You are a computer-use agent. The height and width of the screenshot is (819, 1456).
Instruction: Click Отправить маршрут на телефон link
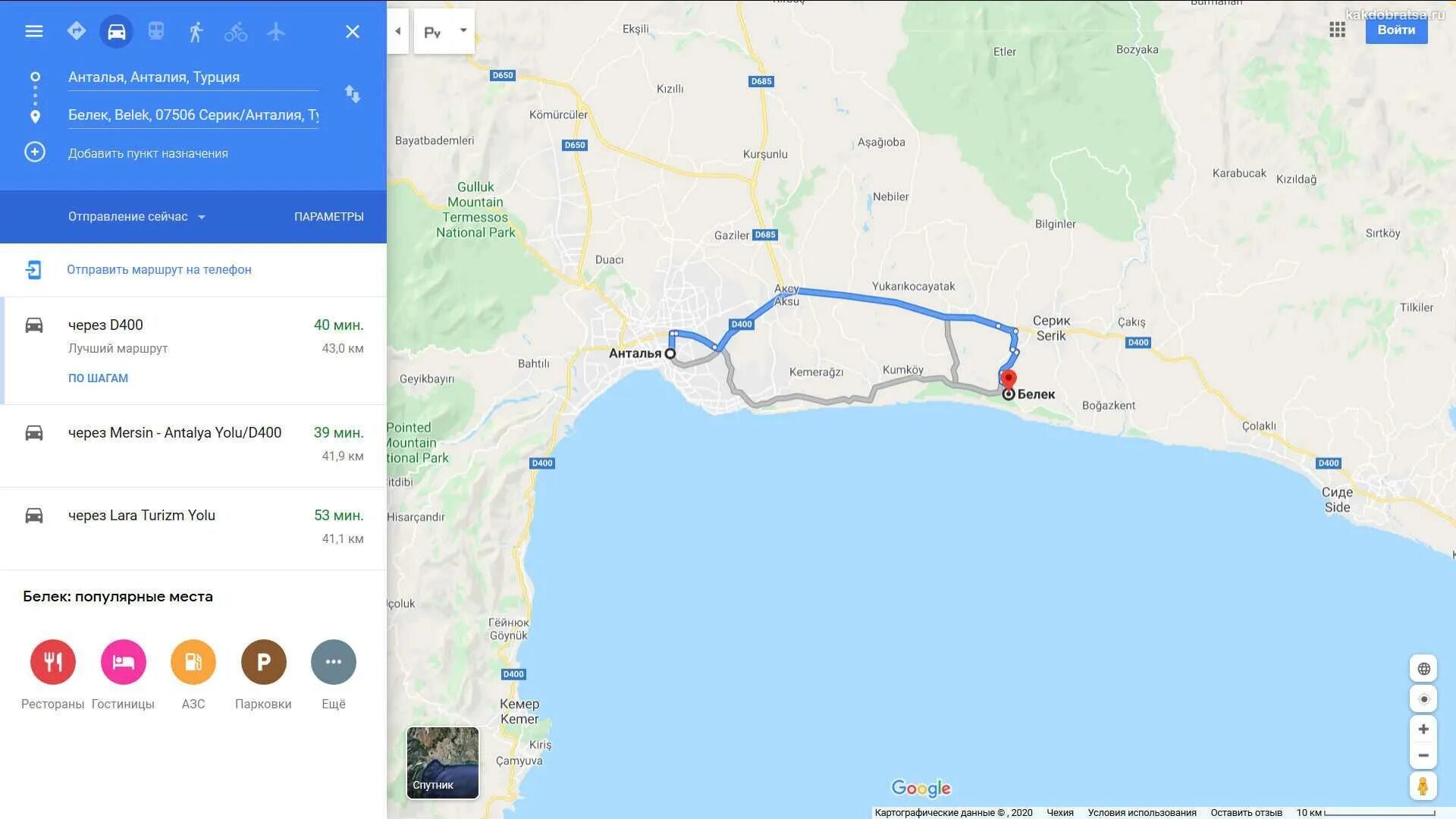pos(159,269)
